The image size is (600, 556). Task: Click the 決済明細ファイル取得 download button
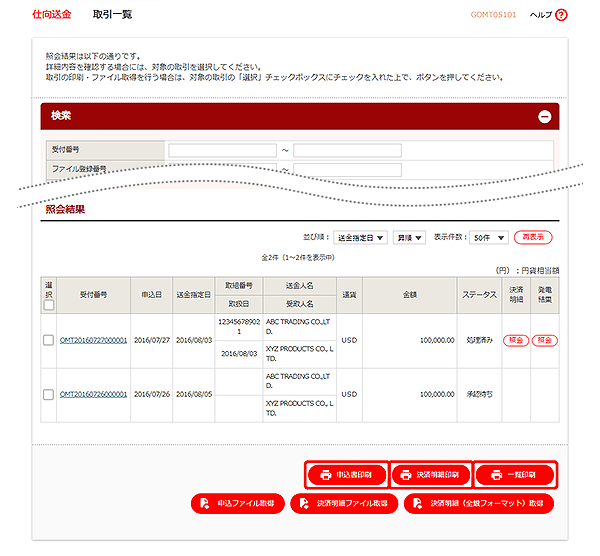tap(344, 503)
